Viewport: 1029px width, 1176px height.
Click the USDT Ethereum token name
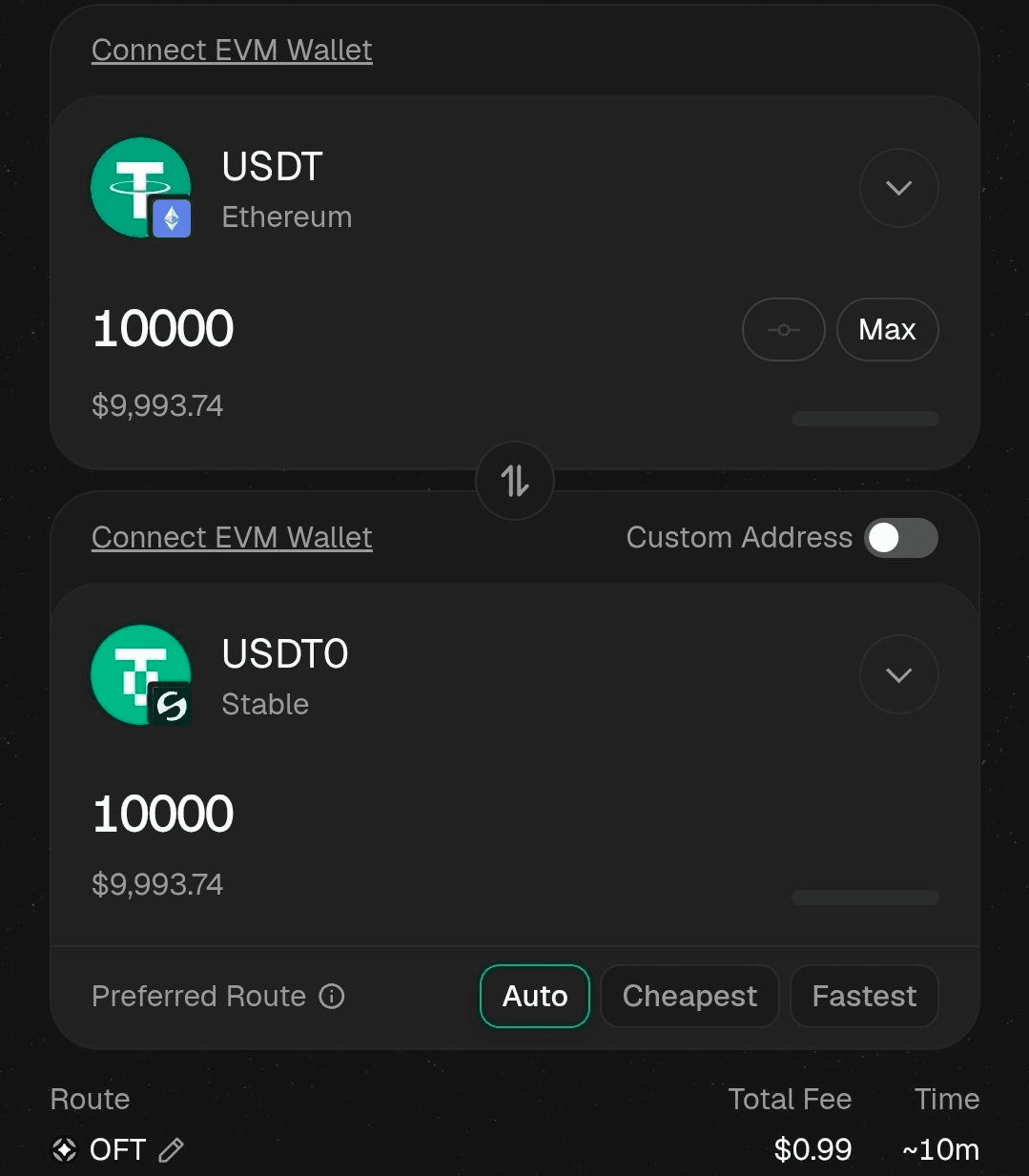click(272, 167)
